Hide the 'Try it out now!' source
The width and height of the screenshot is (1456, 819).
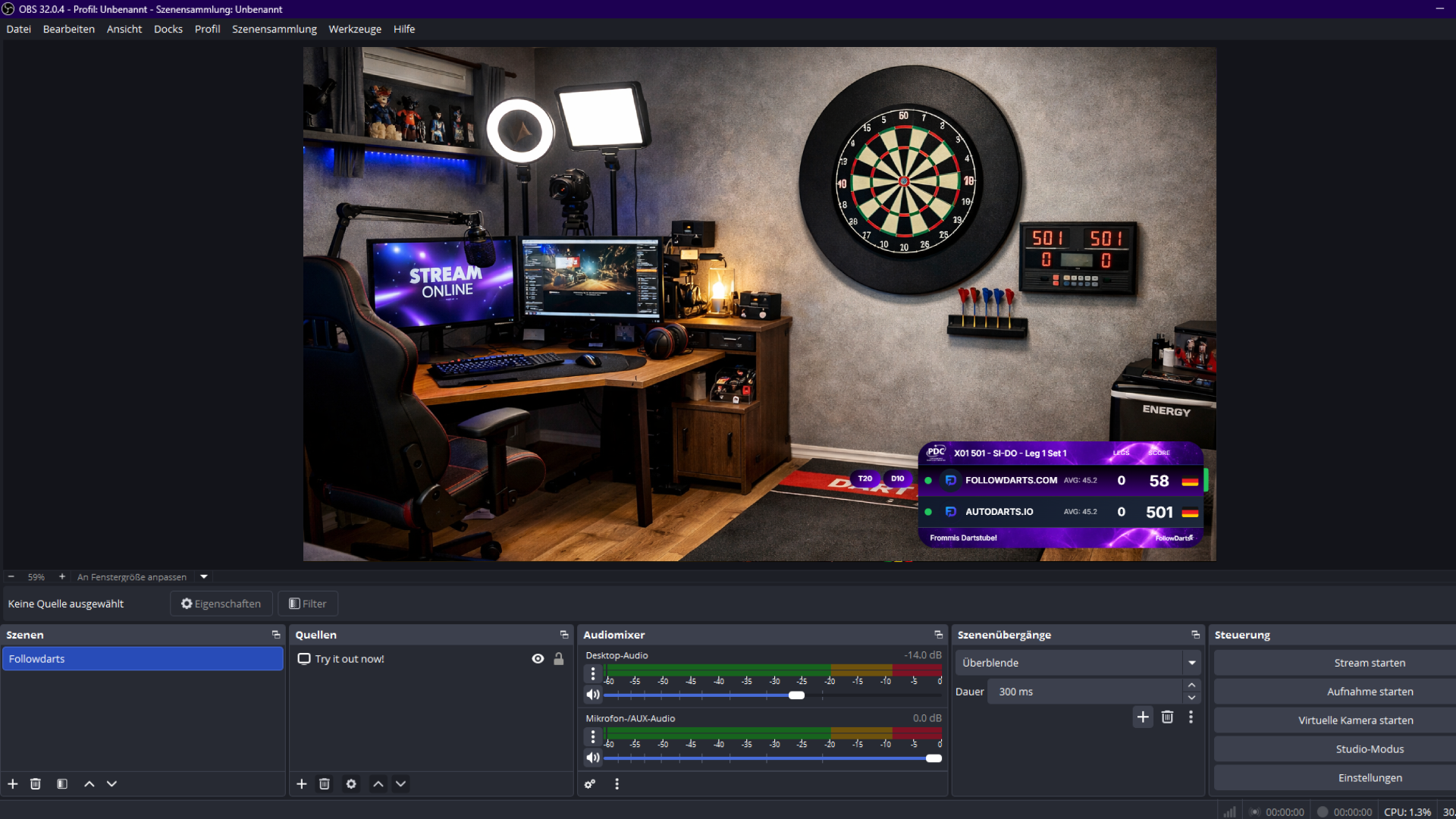[x=538, y=658]
